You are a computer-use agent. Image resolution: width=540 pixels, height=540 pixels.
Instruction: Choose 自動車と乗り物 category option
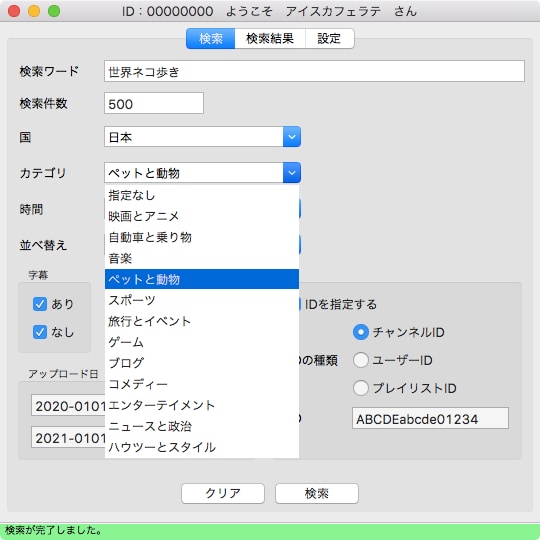click(202, 237)
